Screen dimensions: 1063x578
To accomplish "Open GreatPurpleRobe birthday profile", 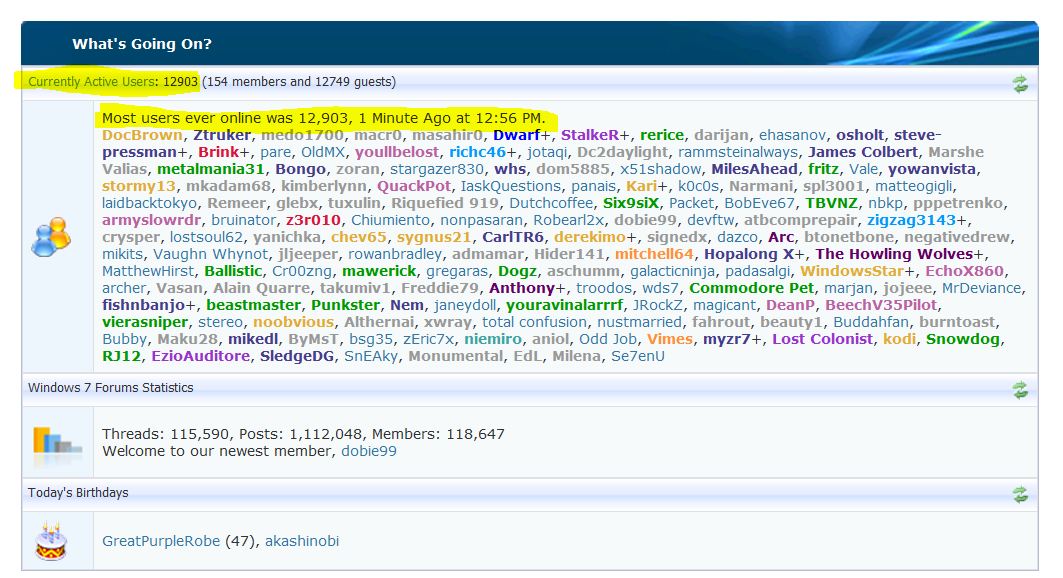I will (x=161, y=541).
